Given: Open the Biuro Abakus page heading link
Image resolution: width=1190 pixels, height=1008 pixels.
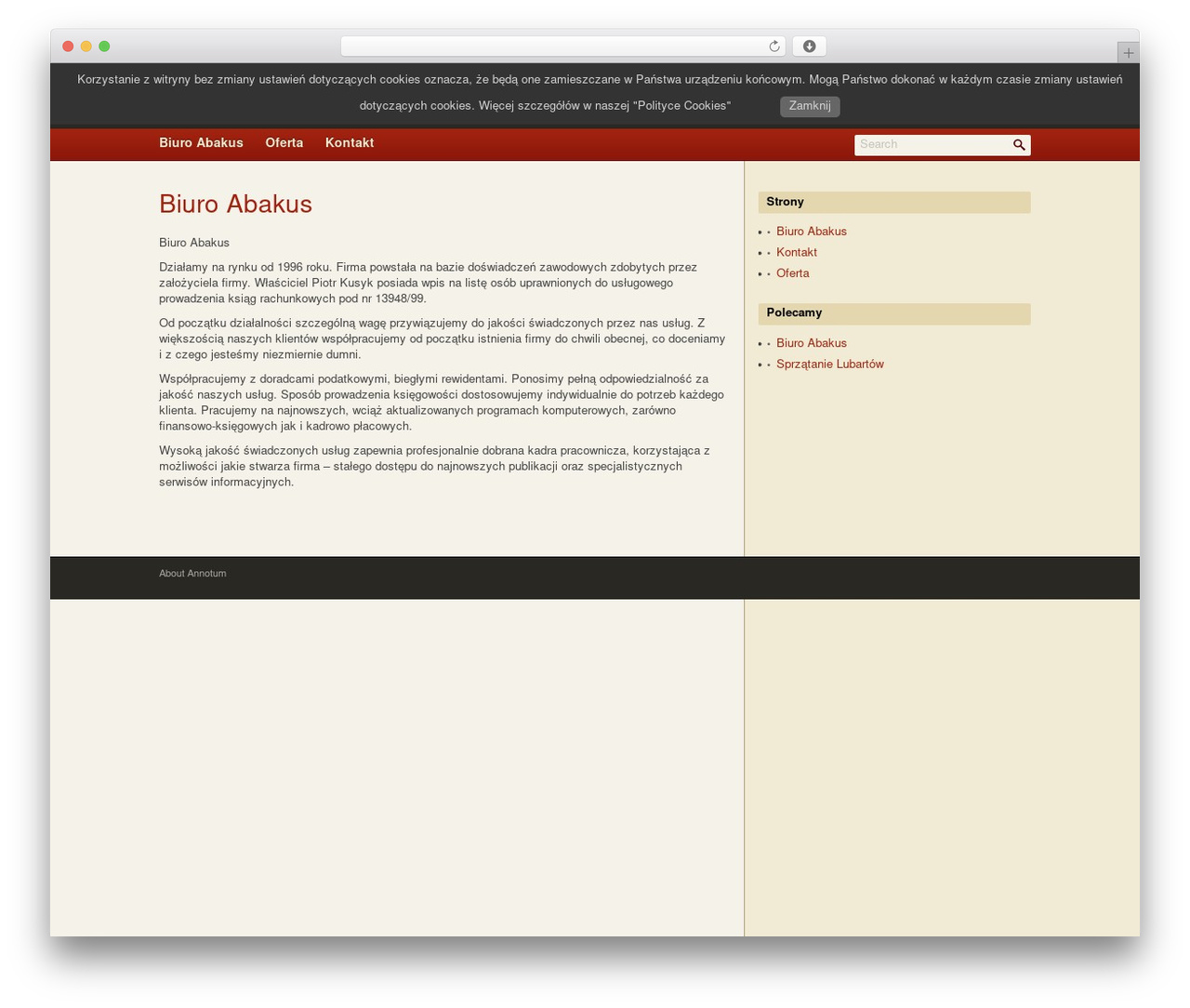Looking at the screenshot, I should [235, 205].
